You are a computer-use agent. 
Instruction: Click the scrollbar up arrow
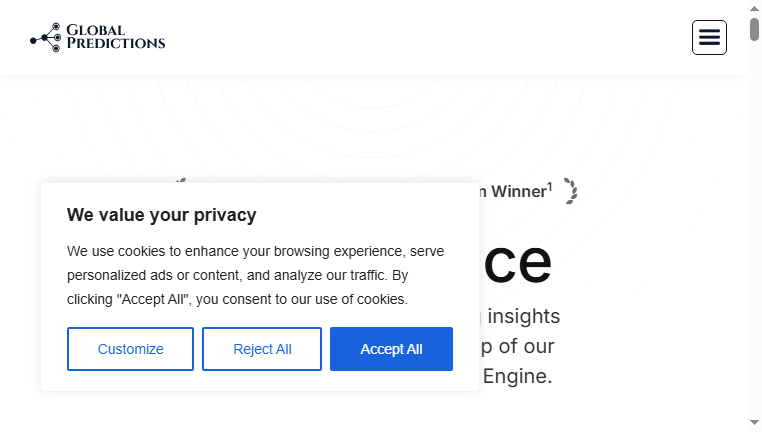(754, 8)
